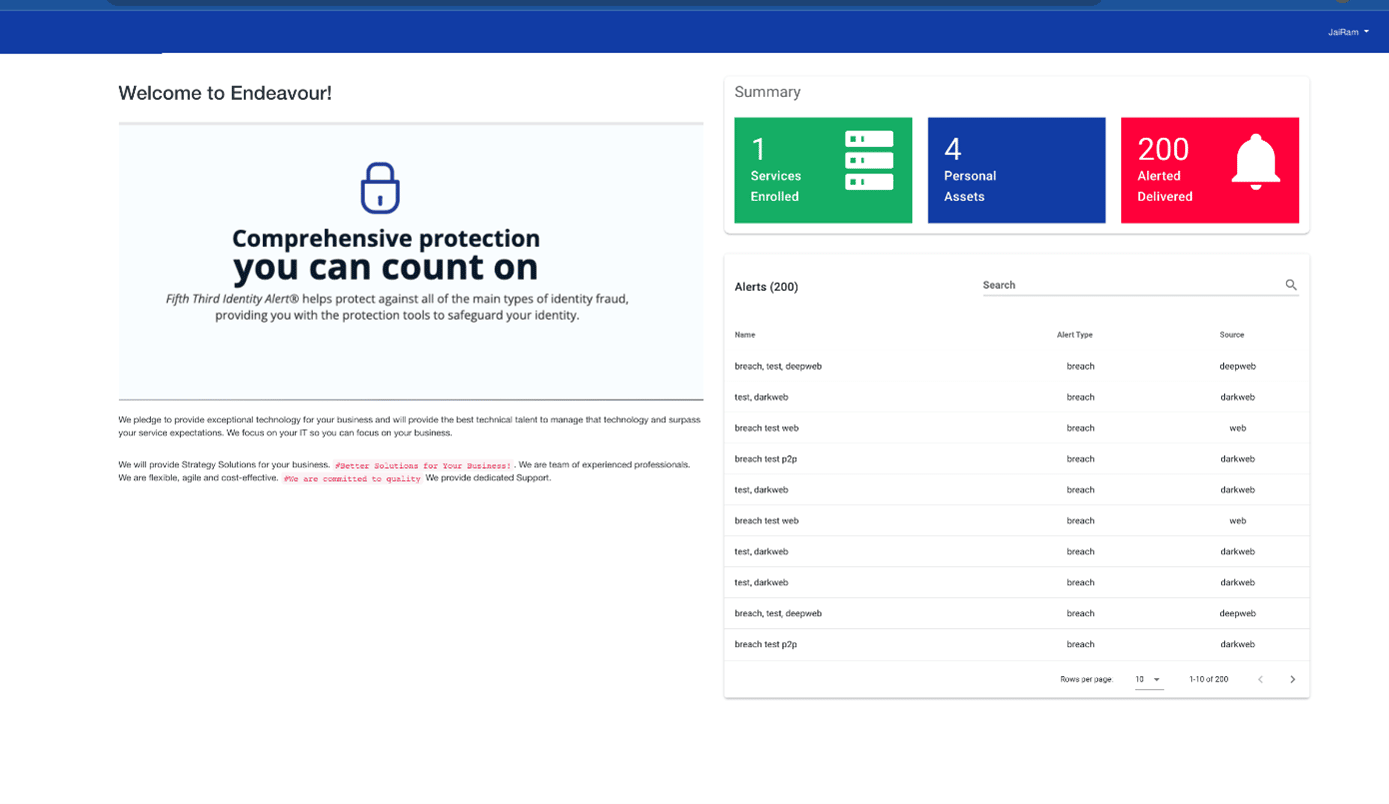Click the alert bell icon on red card
Screen dimensions: 1389x804
point(1256,161)
